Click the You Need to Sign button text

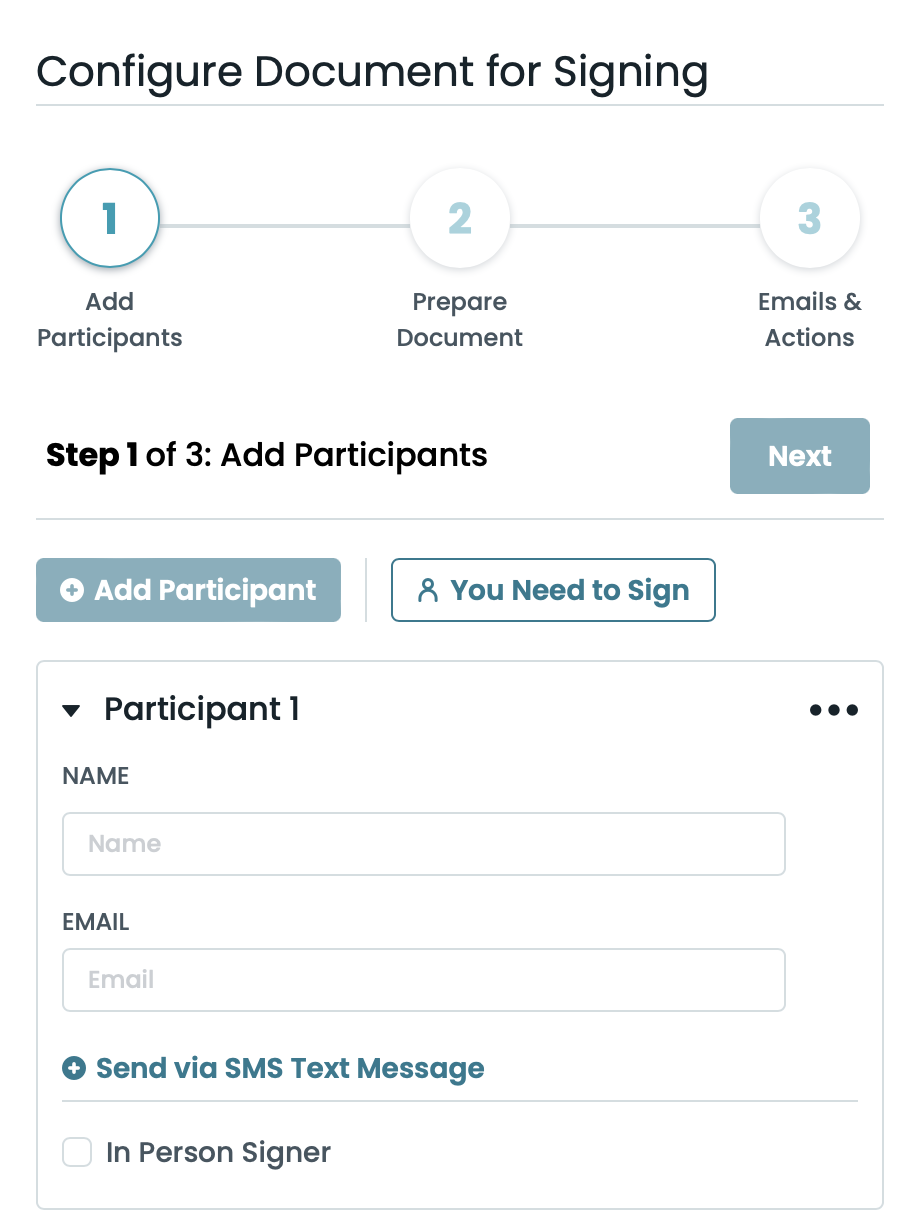click(569, 591)
